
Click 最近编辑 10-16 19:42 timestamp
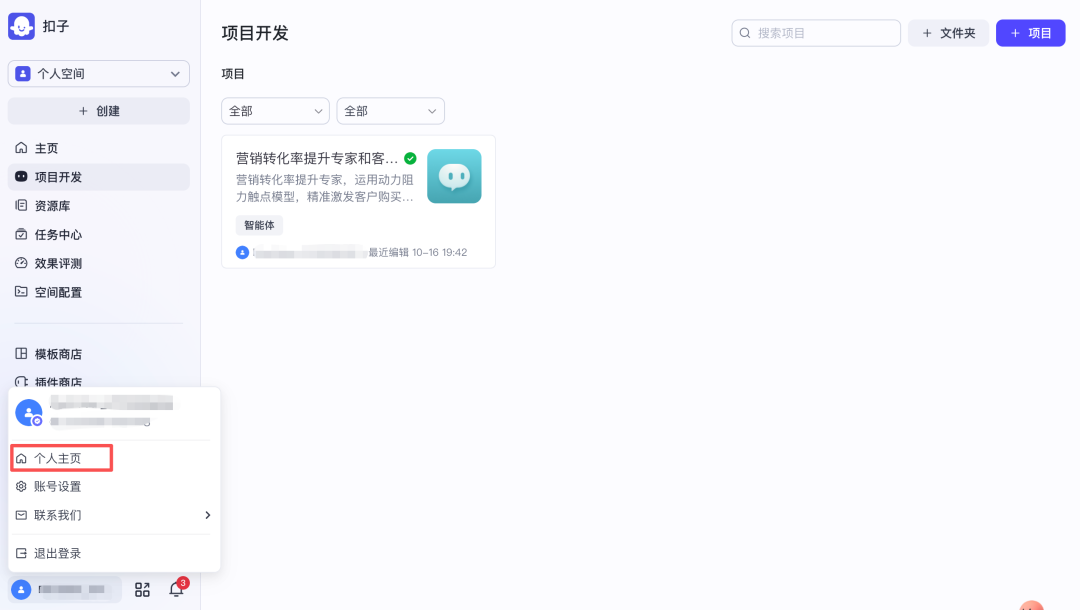(417, 253)
